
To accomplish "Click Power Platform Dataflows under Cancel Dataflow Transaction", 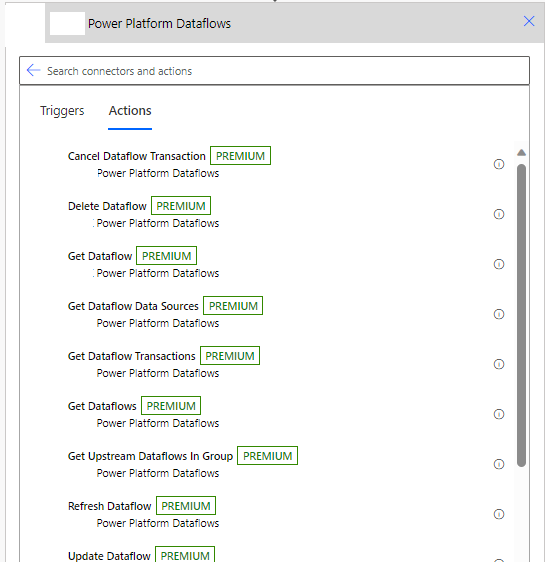I will tap(158, 173).
